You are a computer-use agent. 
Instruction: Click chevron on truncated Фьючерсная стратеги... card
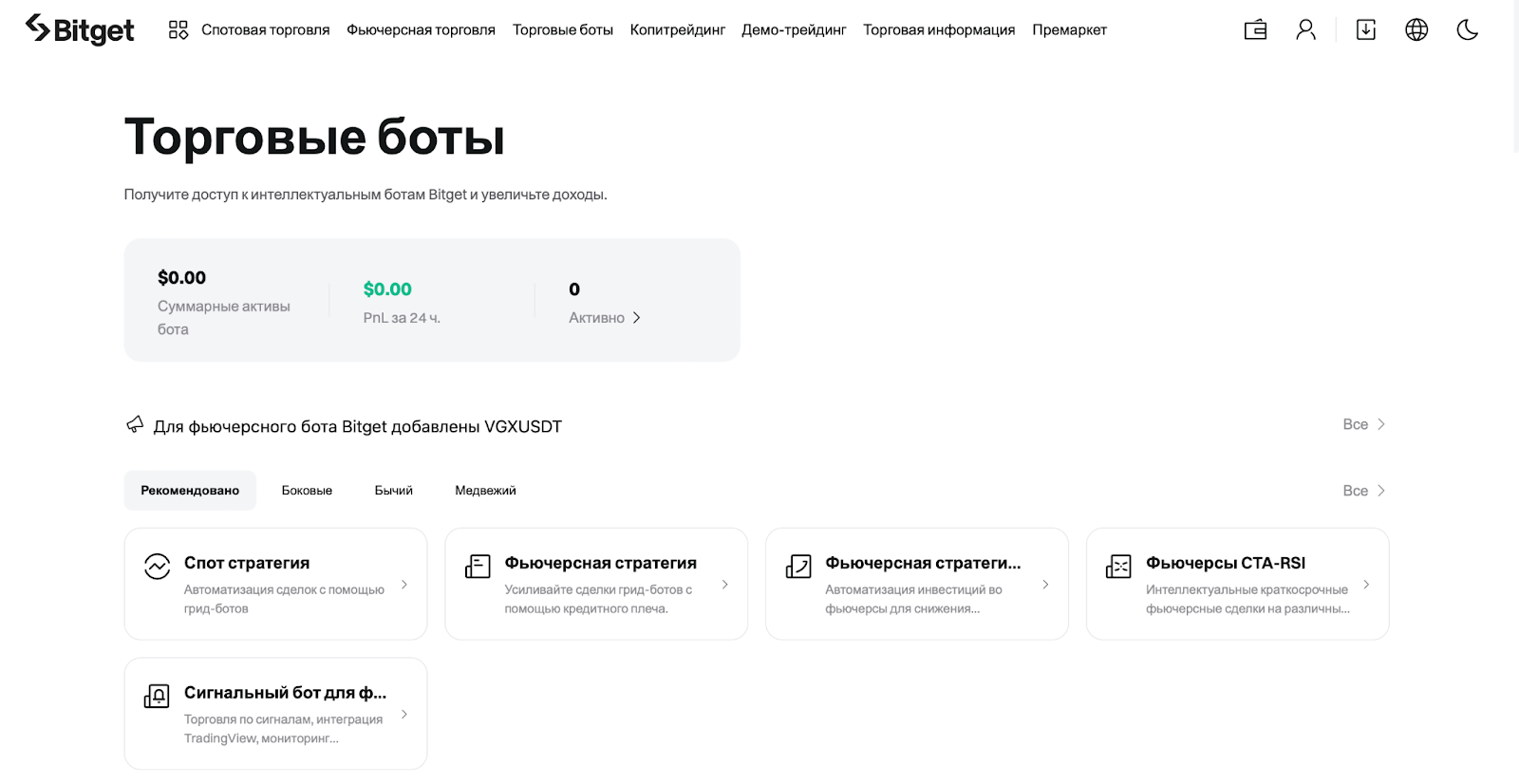tap(1045, 585)
